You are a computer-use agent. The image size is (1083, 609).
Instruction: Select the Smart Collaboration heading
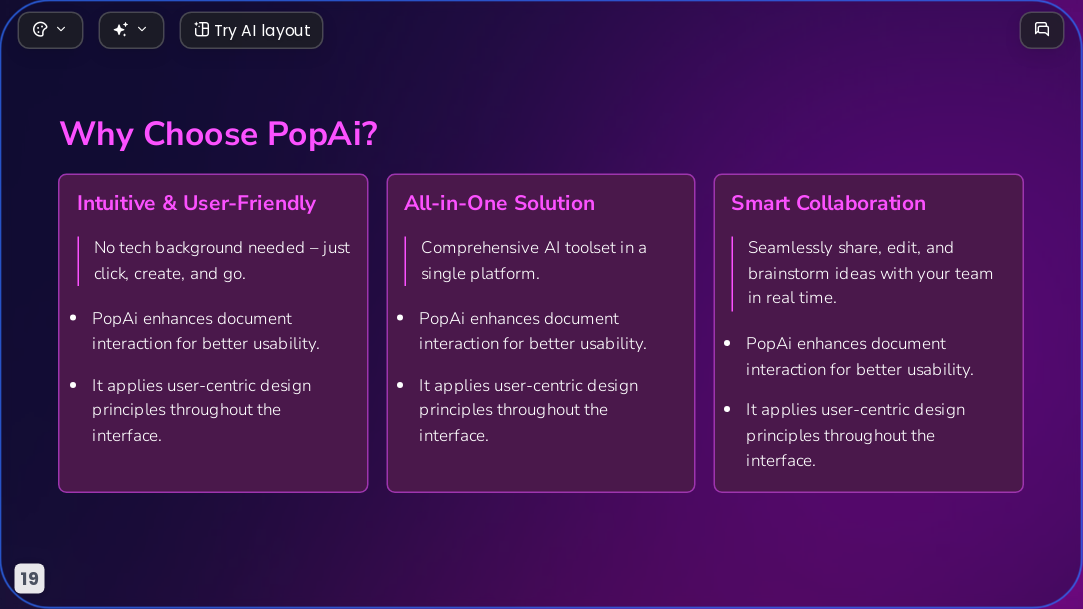point(828,203)
